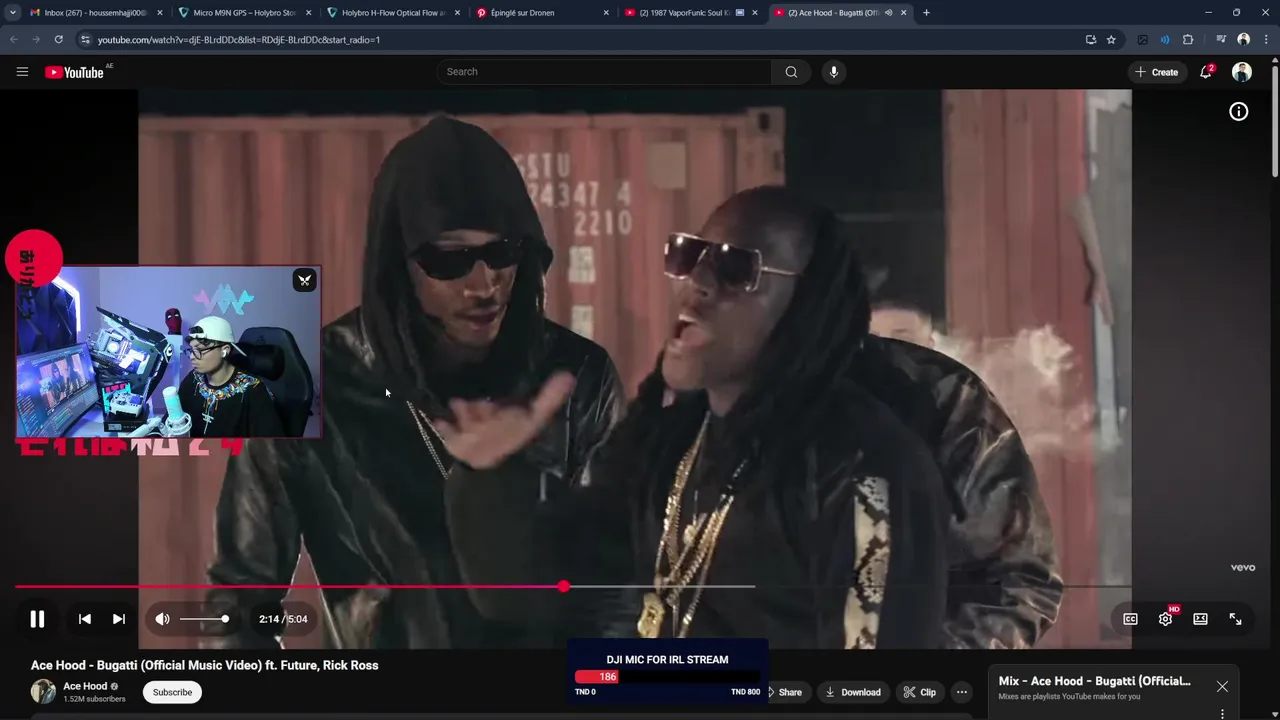
Task: Open Mix playlist options menu
Action: [x=1222, y=714]
